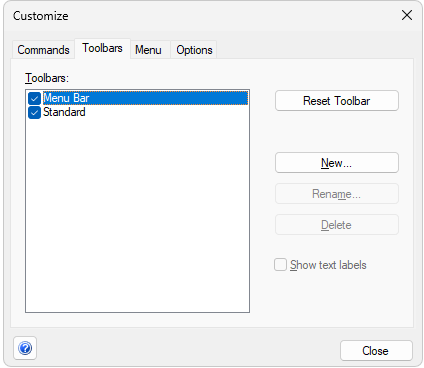This screenshot has height=368, width=424.
Task: Click the 'Show text labels' caption text
Action: (x=328, y=265)
